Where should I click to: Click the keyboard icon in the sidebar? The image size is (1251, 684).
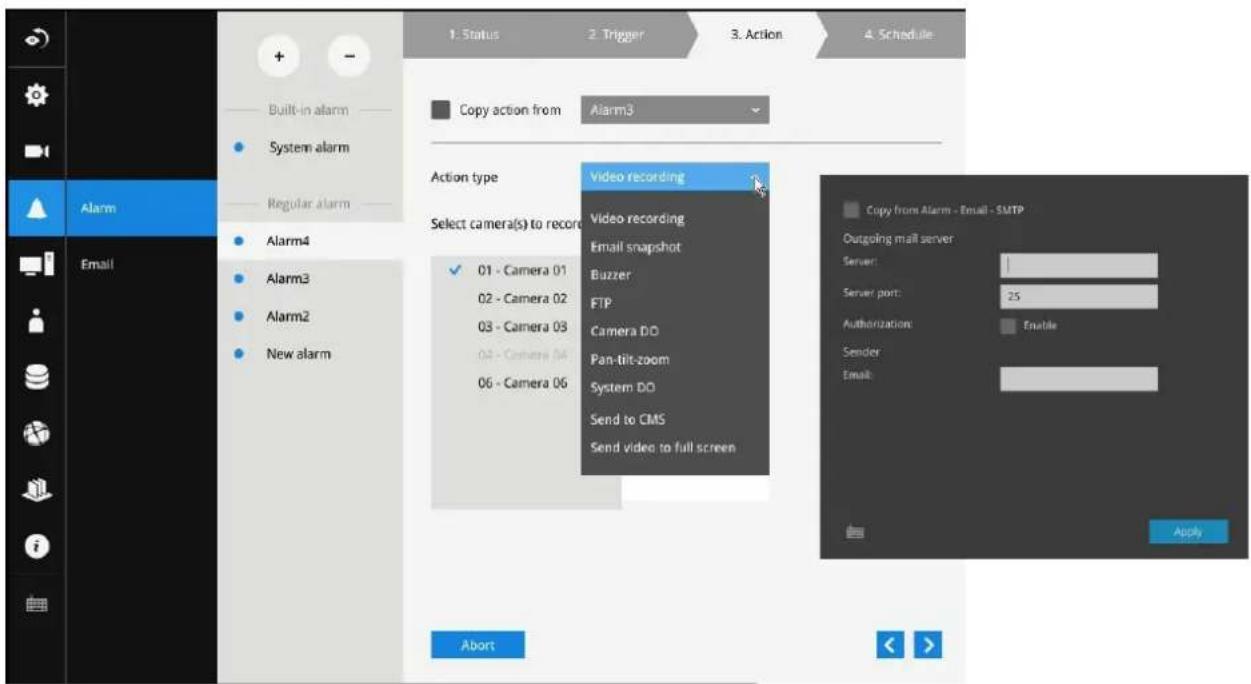click(x=36, y=606)
